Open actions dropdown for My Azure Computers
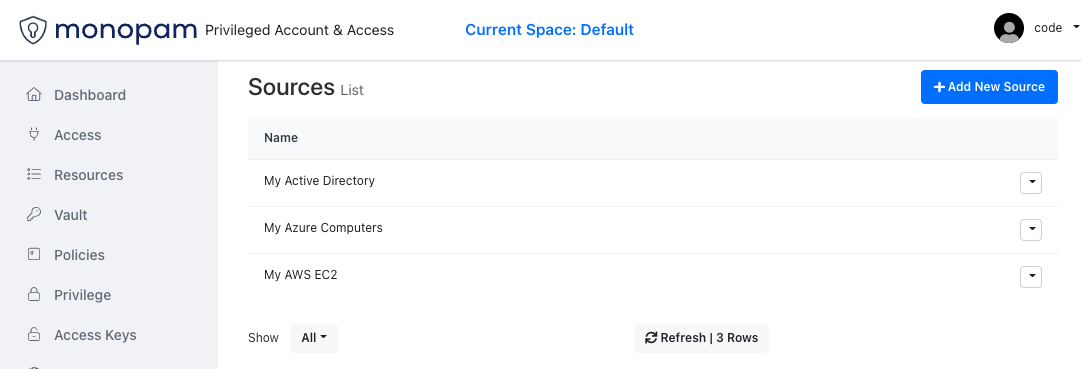The image size is (1081, 369). tap(1031, 230)
